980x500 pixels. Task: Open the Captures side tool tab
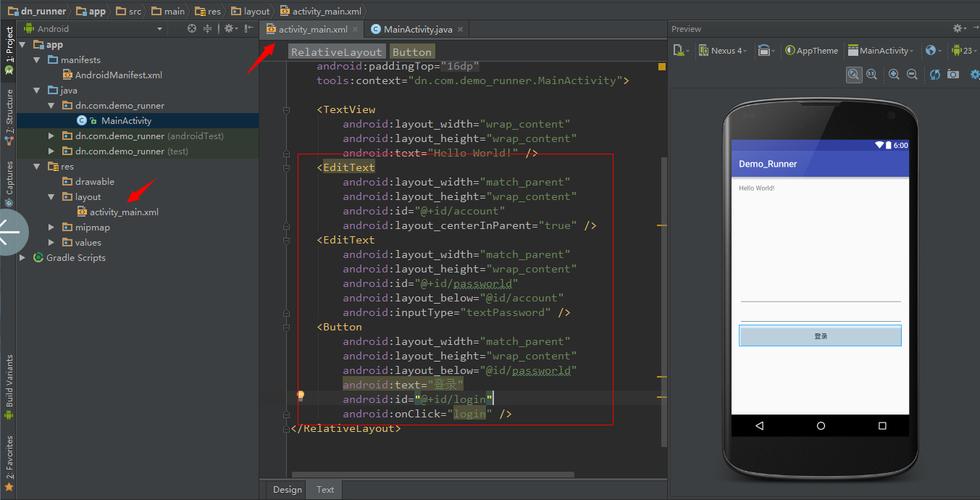tap(9, 184)
